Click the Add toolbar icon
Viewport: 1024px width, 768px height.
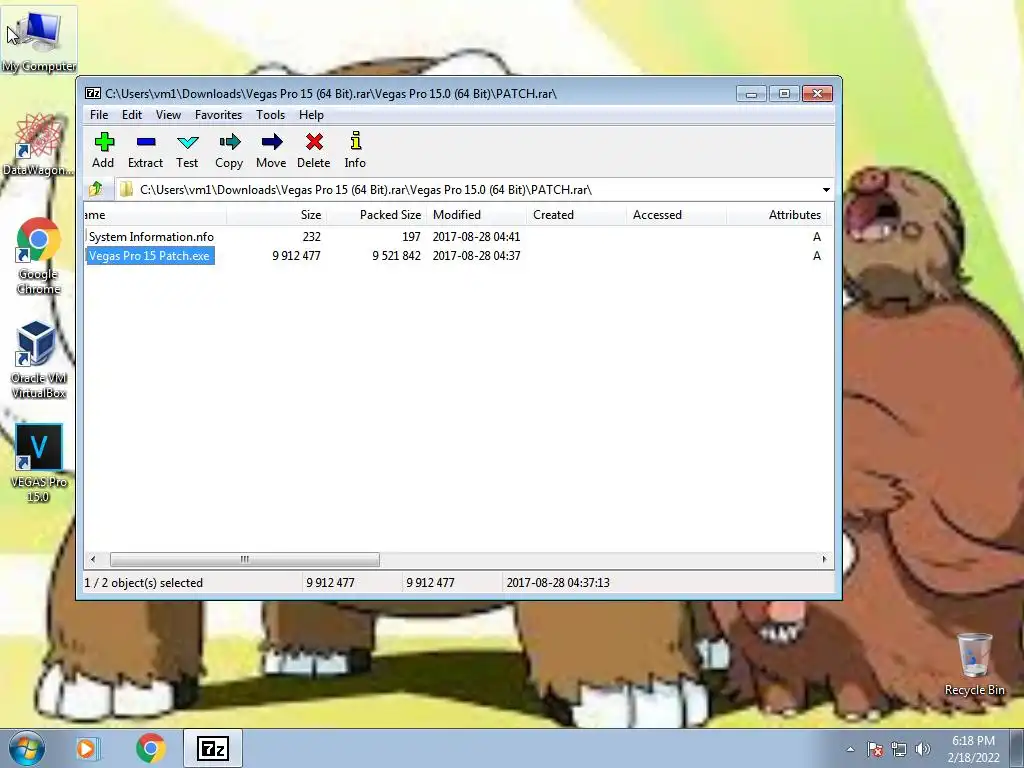(x=103, y=150)
